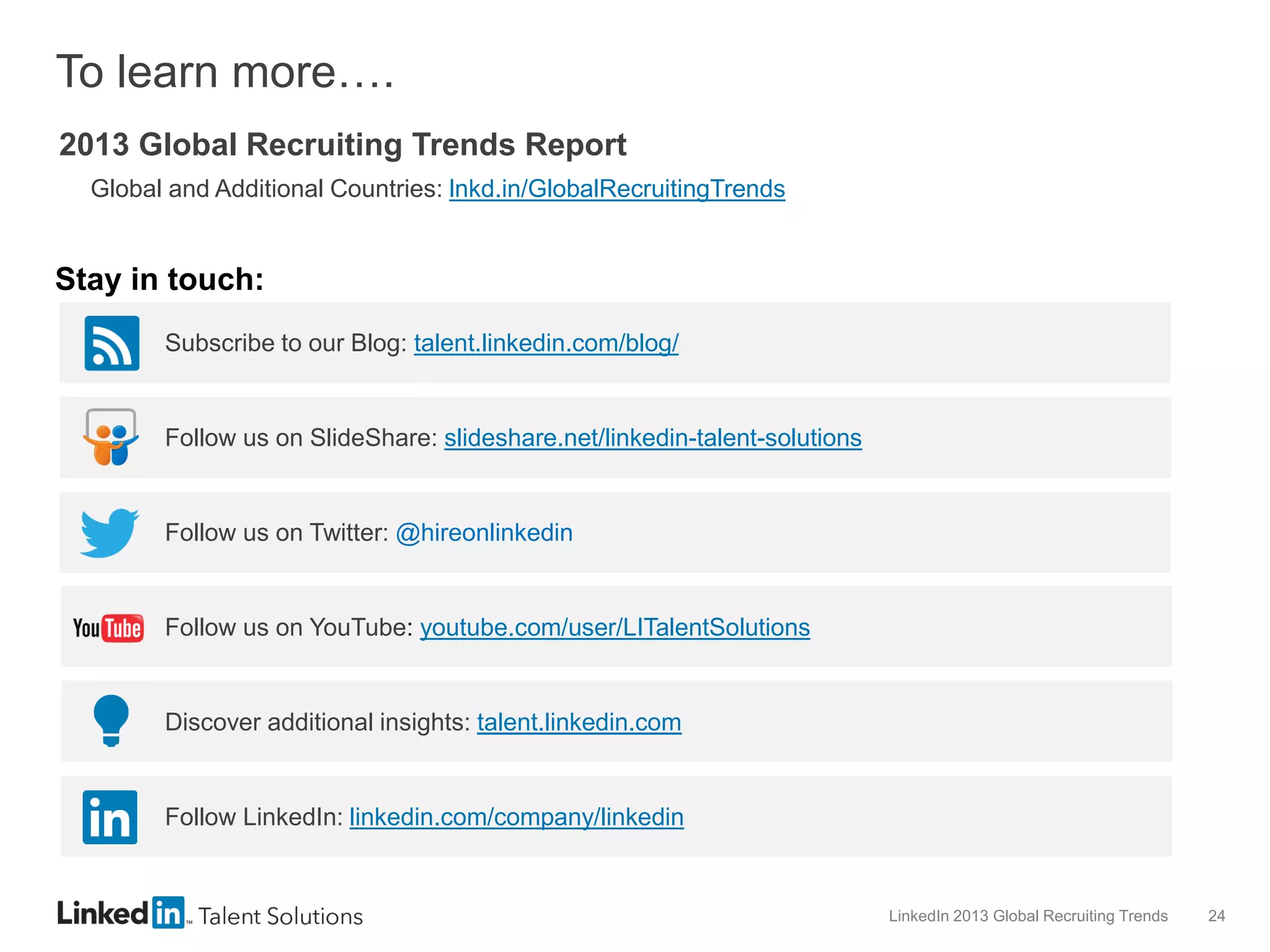The width and height of the screenshot is (1270, 952).
Task: Open the talent.linkedin.com/blog/ link
Action: click(546, 343)
